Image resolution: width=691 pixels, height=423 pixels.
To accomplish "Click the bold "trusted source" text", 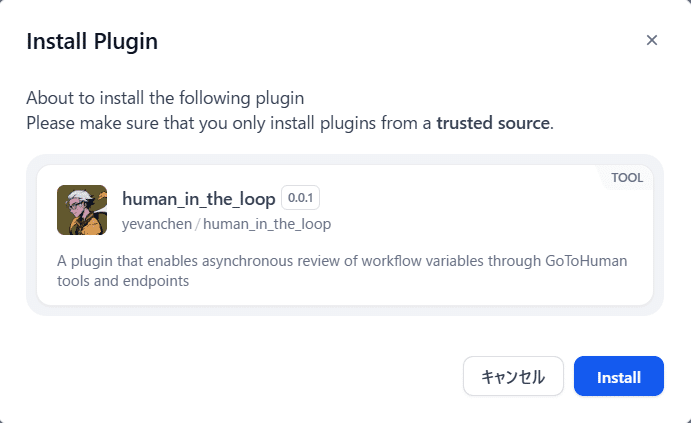I will point(493,123).
